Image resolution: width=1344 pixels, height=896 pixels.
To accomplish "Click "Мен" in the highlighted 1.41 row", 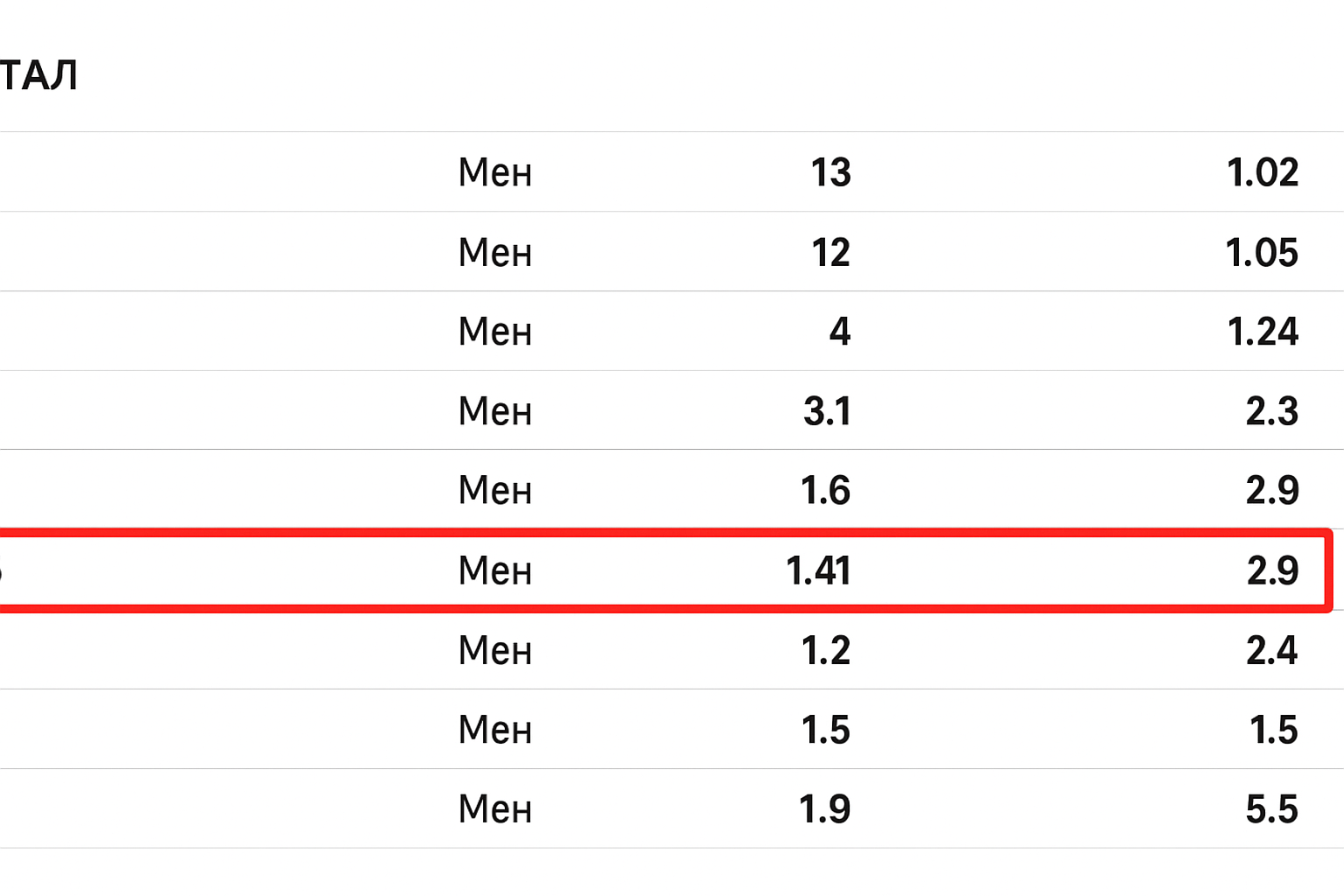I will (x=495, y=570).
